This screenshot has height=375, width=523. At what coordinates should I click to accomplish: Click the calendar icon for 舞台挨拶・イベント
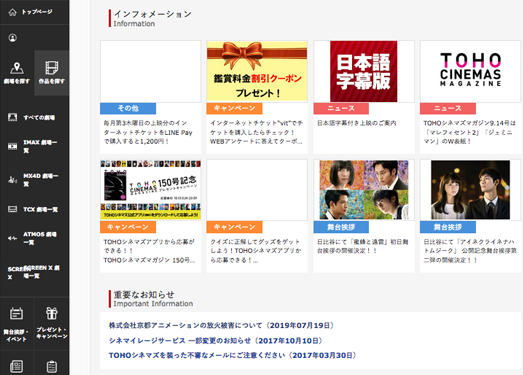point(16,313)
